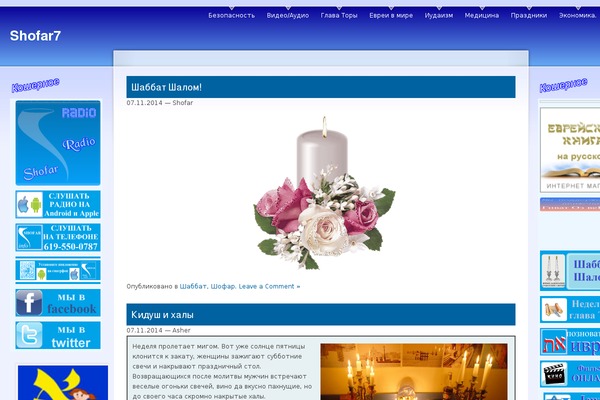Open the Facebook page banner
Image resolution: width=600 pixels, height=400 pixels.
tap(58, 303)
